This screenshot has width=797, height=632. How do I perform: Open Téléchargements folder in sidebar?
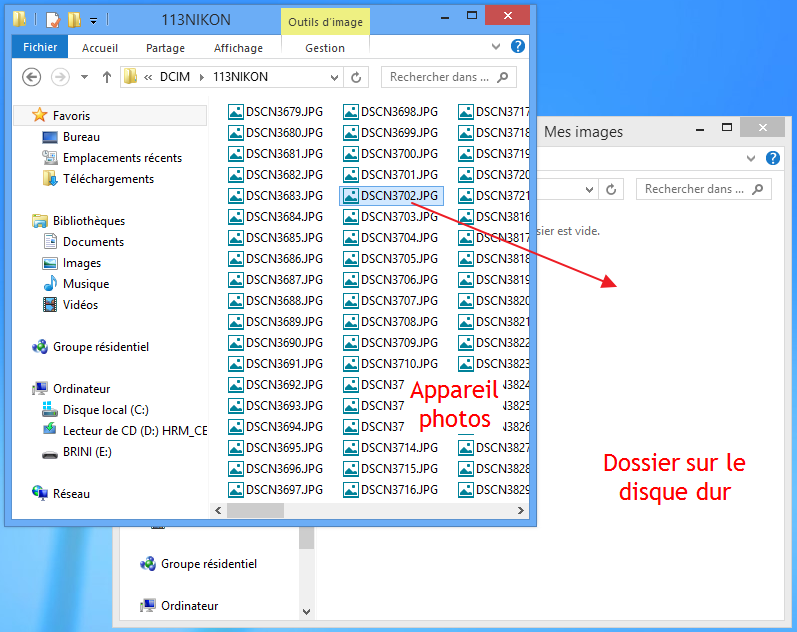[98, 179]
